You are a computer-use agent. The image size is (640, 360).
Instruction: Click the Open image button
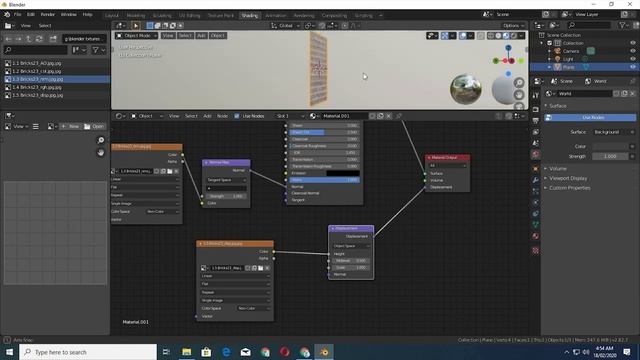coord(94,127)
